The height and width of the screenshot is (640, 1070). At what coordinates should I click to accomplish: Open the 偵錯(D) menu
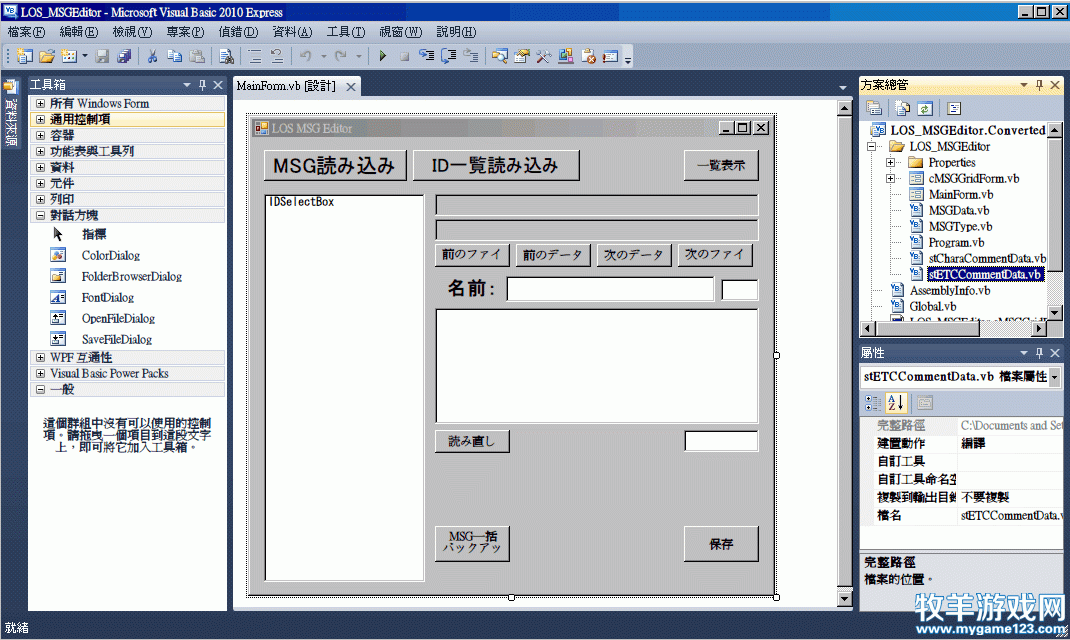(x=238, y=32)
